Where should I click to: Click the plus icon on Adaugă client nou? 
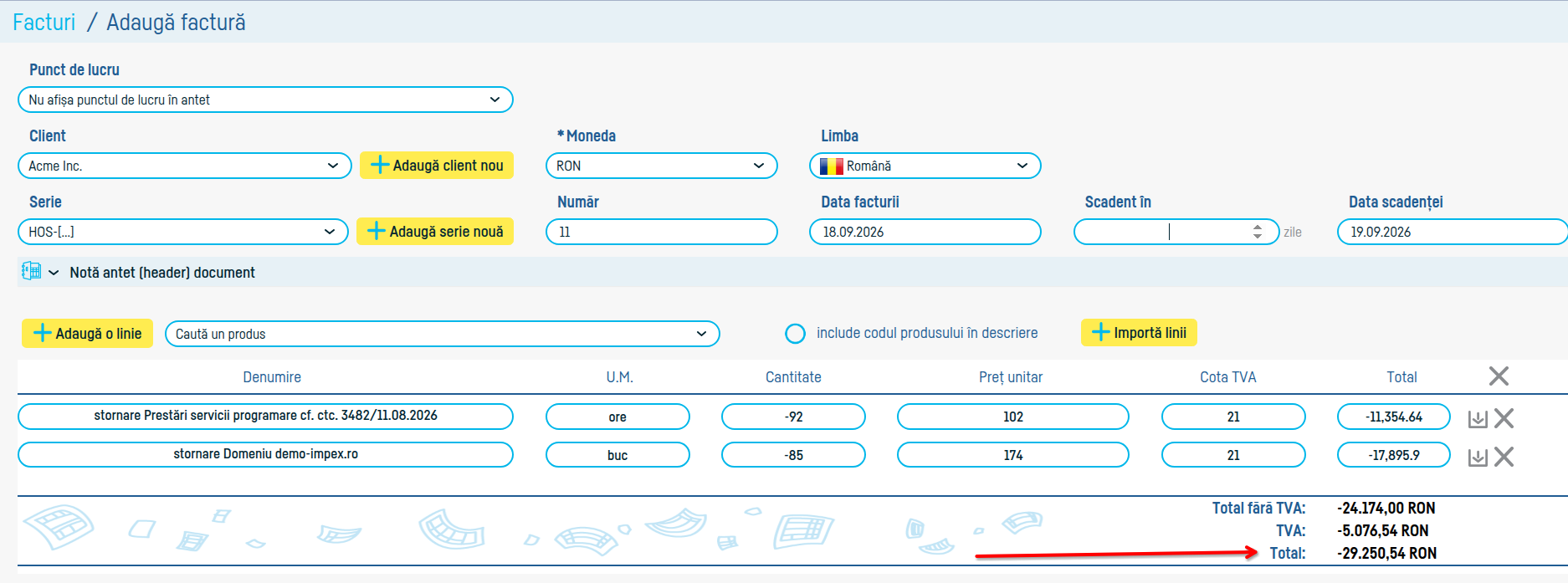[x=379, y=165]
